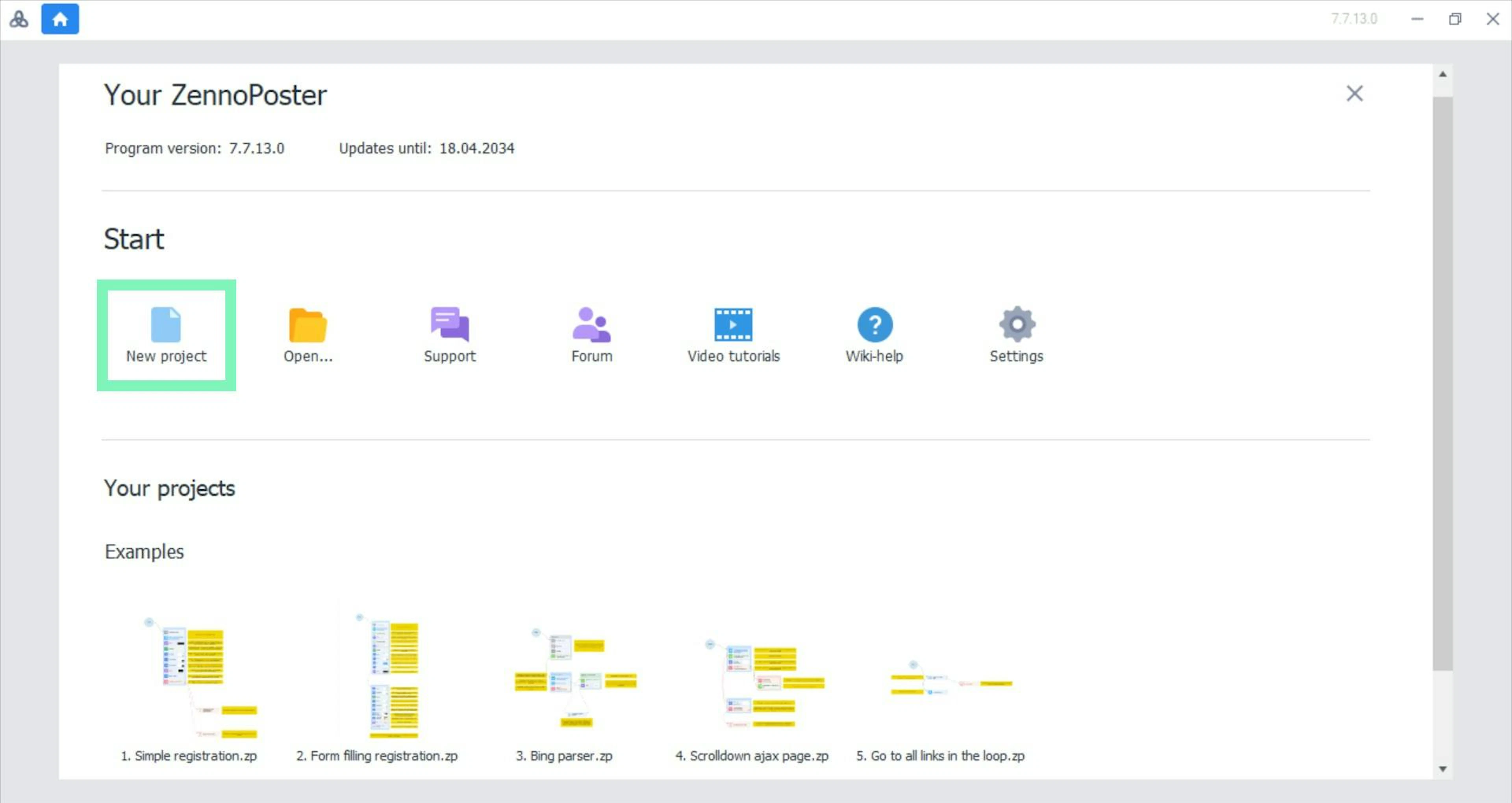Open example 2. Form filling registration.zp
Image resolution: width=1512 pixels, height=803 pixels.
coord(377,687)
